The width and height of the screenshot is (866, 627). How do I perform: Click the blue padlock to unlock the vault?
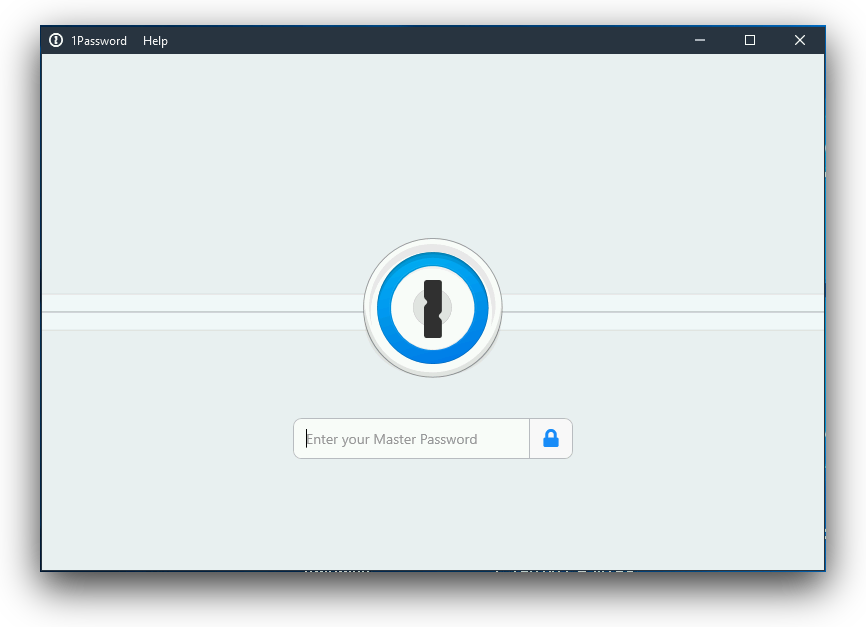550,438
